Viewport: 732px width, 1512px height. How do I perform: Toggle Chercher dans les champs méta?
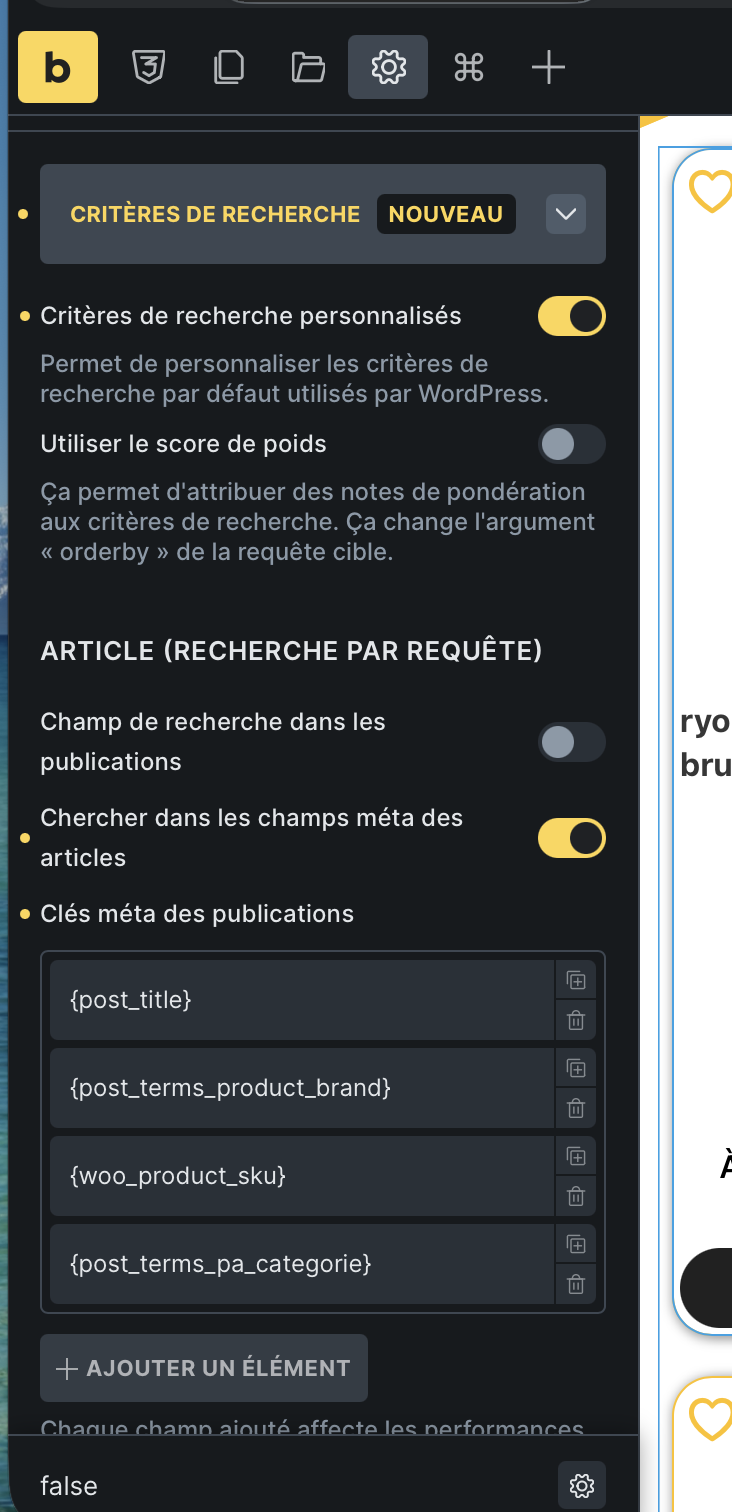pyautogui.click(x=572, y=838)
